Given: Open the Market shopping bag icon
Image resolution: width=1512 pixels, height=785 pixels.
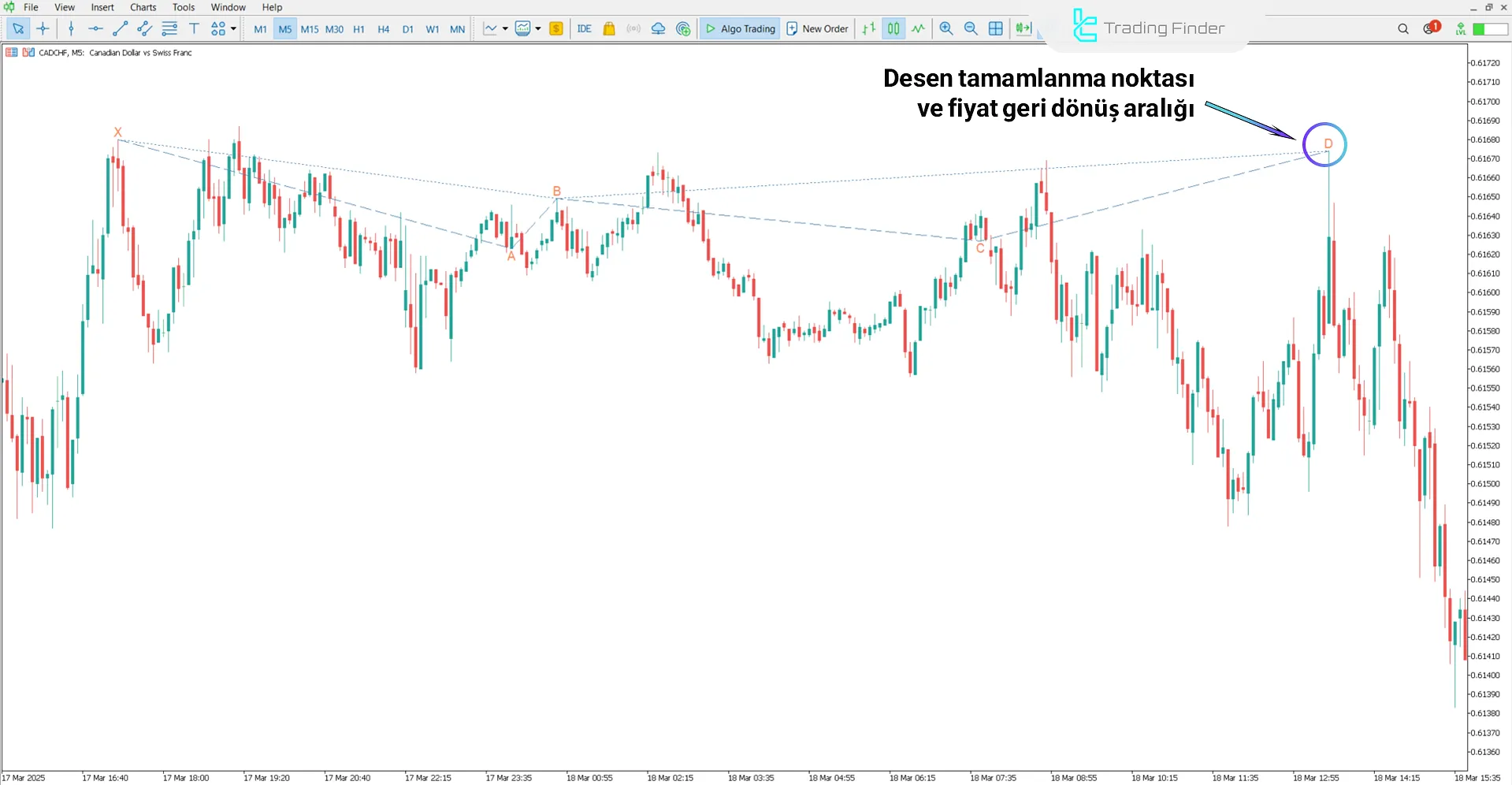Looking at the screenshot, I should (609, 29).
